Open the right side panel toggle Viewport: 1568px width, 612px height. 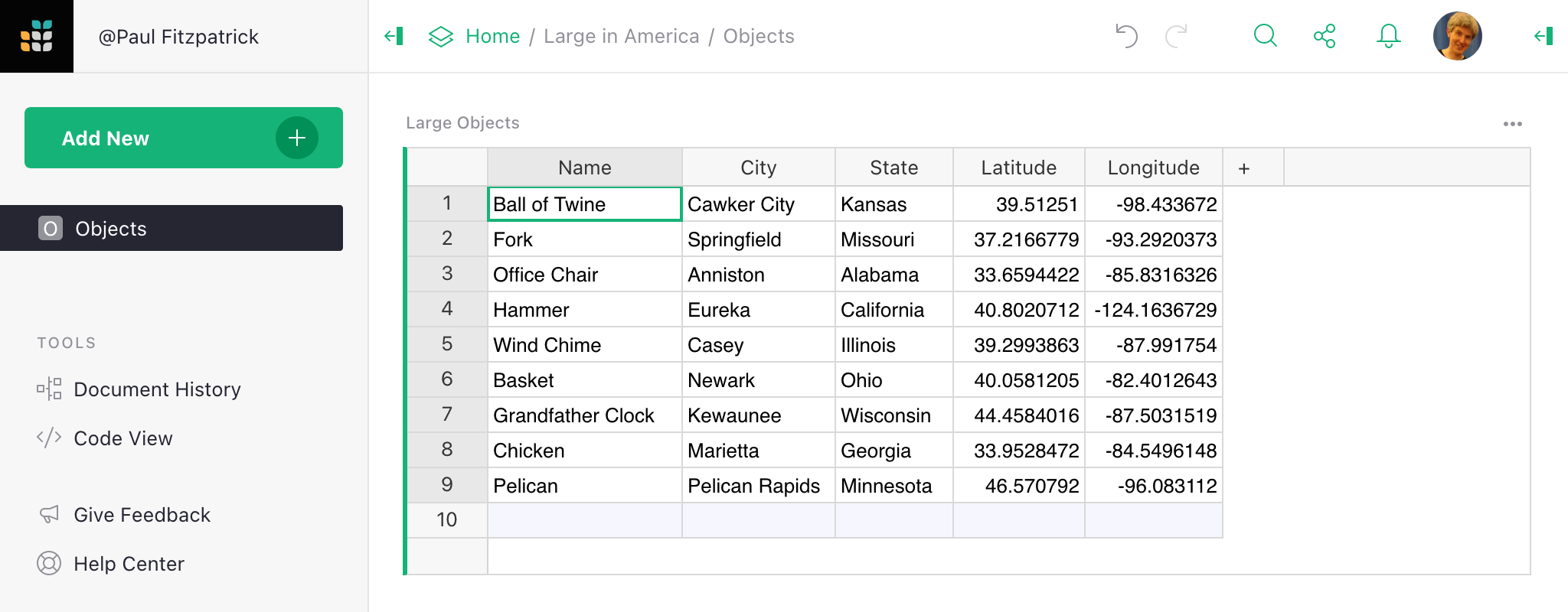pos(1543,36)
